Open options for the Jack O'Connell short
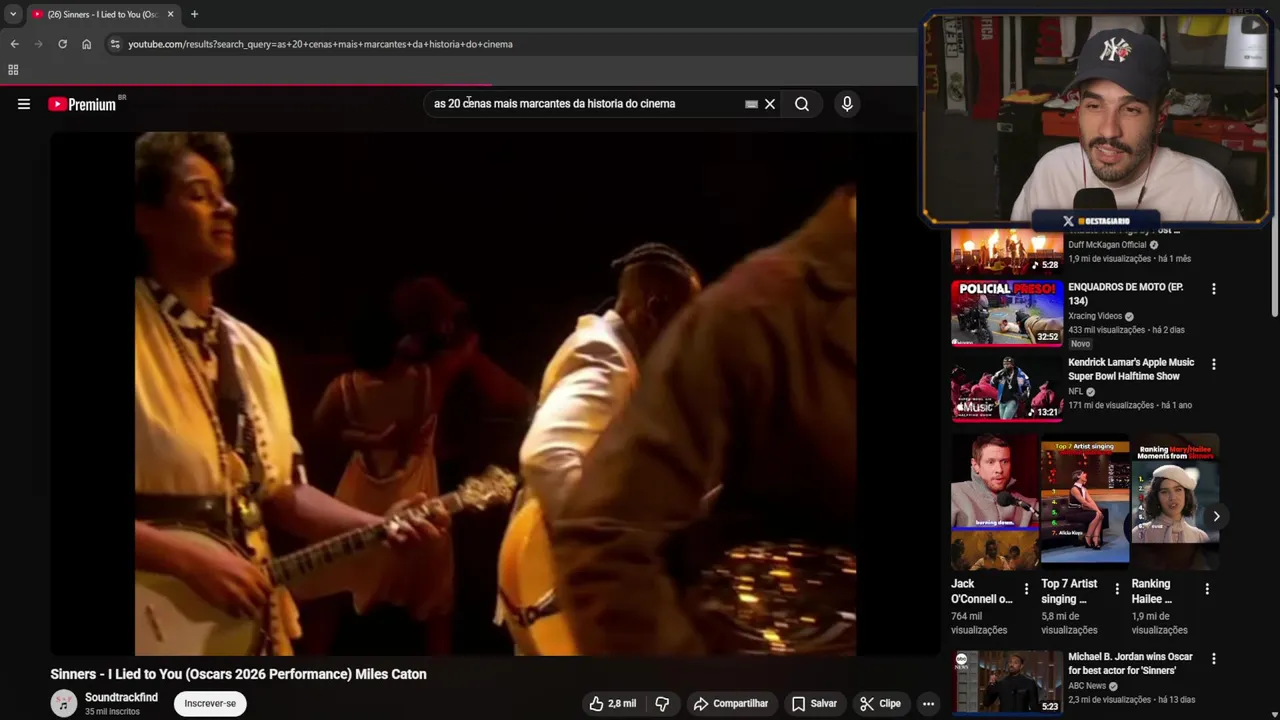 (1026, 590)
